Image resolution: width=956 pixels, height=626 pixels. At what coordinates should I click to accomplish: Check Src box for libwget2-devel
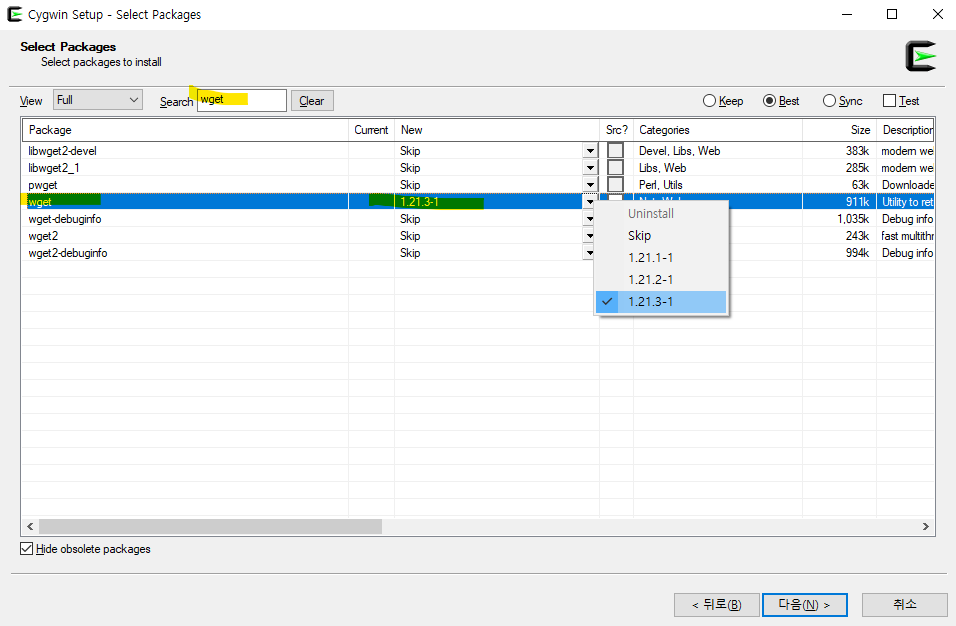615,151
